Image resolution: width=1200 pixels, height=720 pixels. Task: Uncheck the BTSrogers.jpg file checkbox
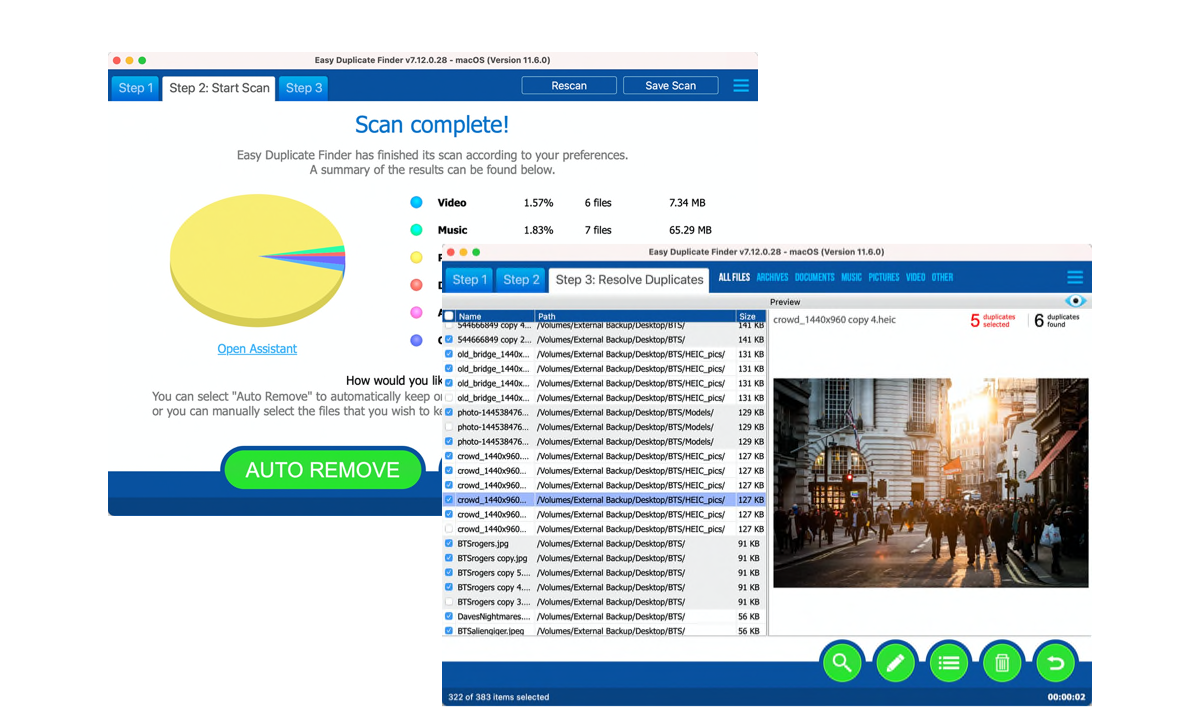tap(449, 544)
